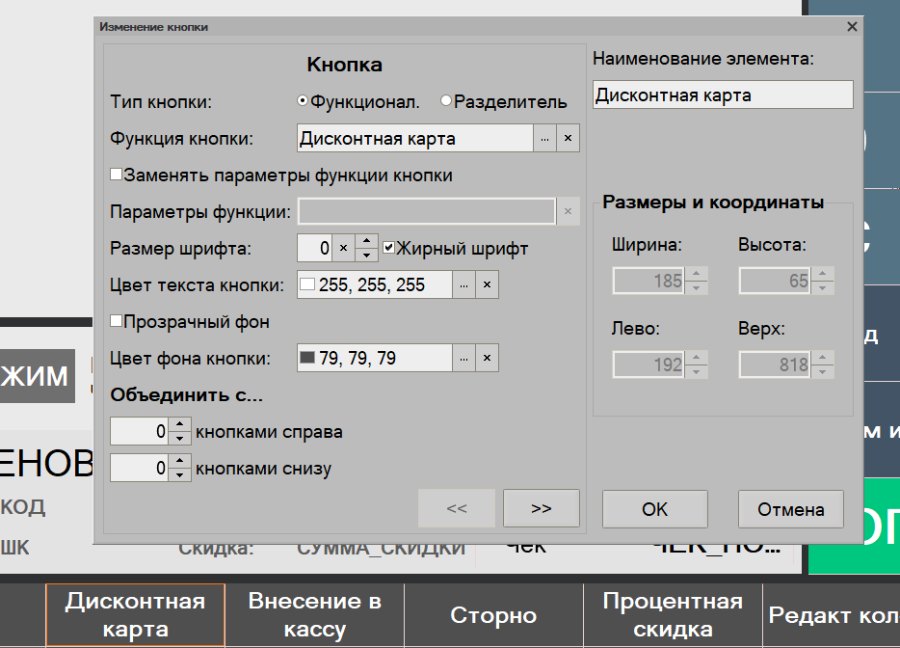The height and width of the screenshot is (648, 900).
Task: Enable the Прозрачный фон checkbox
Action: pyautogui.click(x=116, y=321)
